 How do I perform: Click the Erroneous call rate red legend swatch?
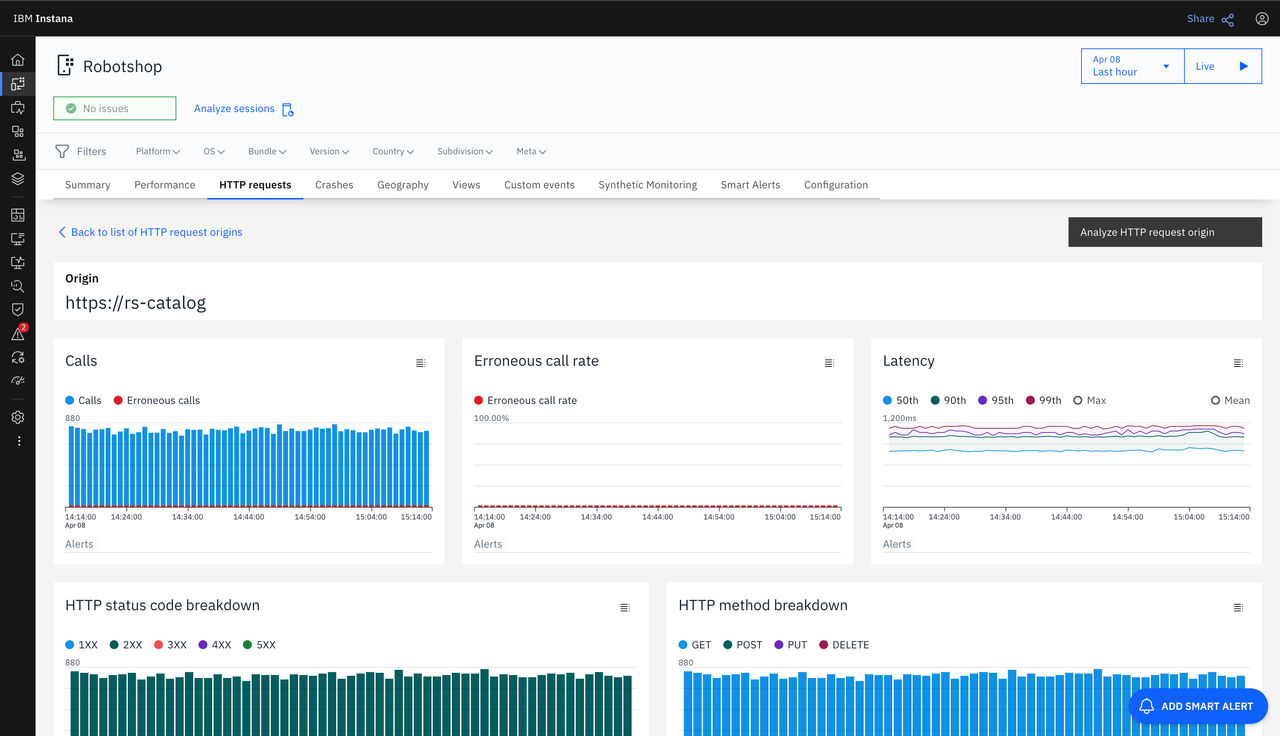pyautogui.click(x=479, y=400)
